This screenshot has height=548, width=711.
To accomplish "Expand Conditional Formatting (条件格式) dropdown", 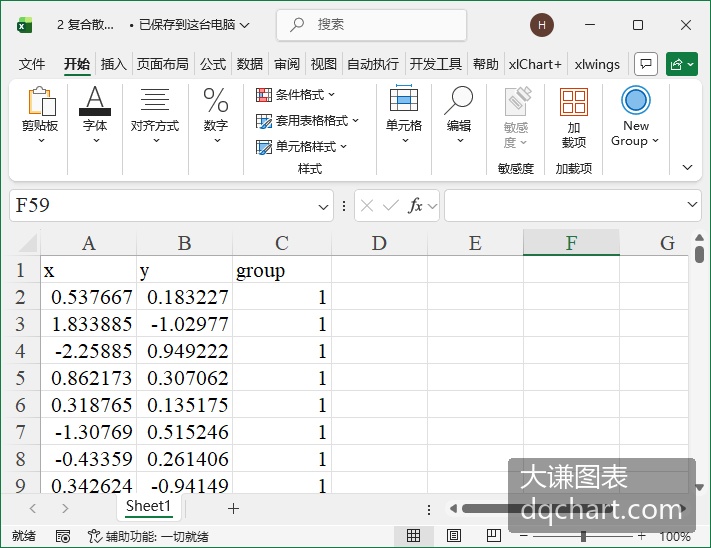I will point(331,95).
